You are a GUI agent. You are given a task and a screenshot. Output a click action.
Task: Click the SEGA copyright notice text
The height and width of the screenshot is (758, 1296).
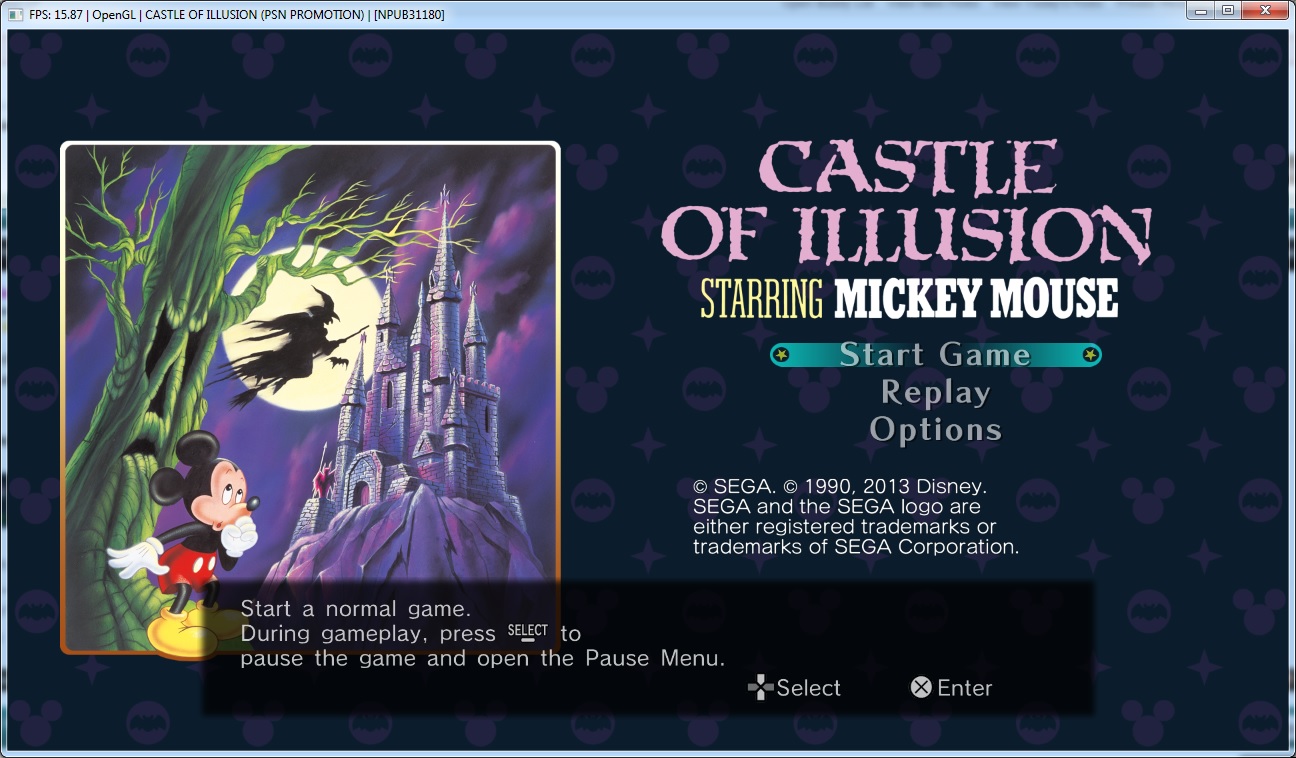pyautogui.click(x=856, y=517)
